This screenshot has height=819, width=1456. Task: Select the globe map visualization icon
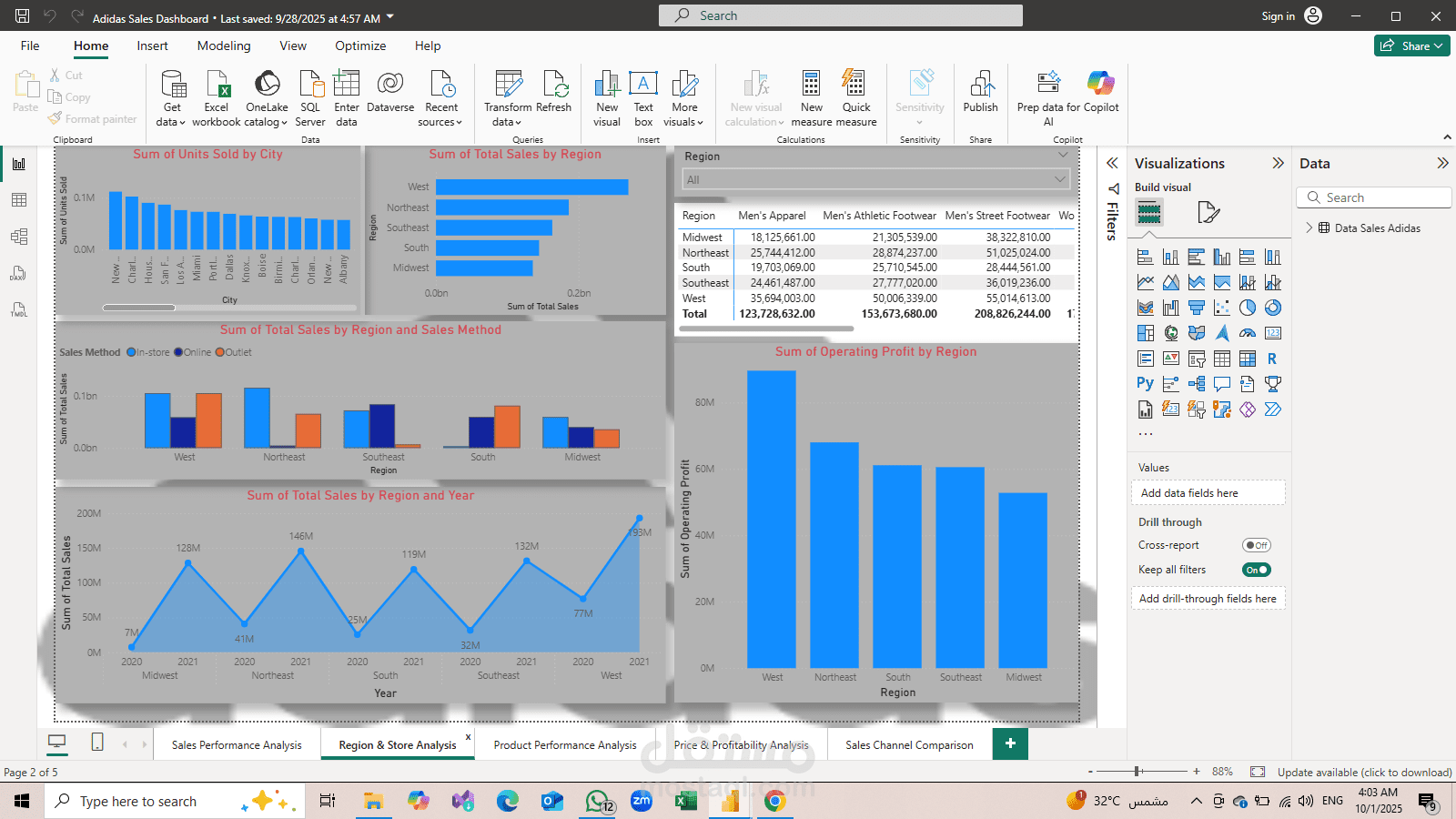(1171, 334)
